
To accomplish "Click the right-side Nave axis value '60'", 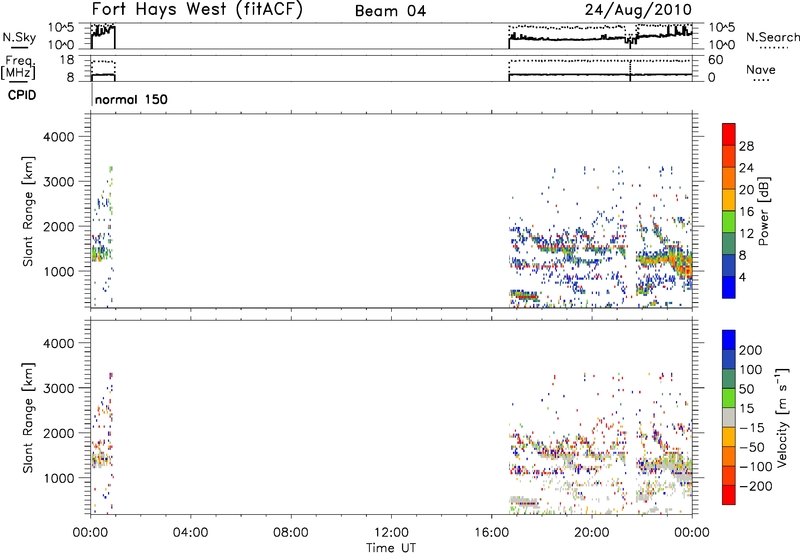I will (716, 60).
